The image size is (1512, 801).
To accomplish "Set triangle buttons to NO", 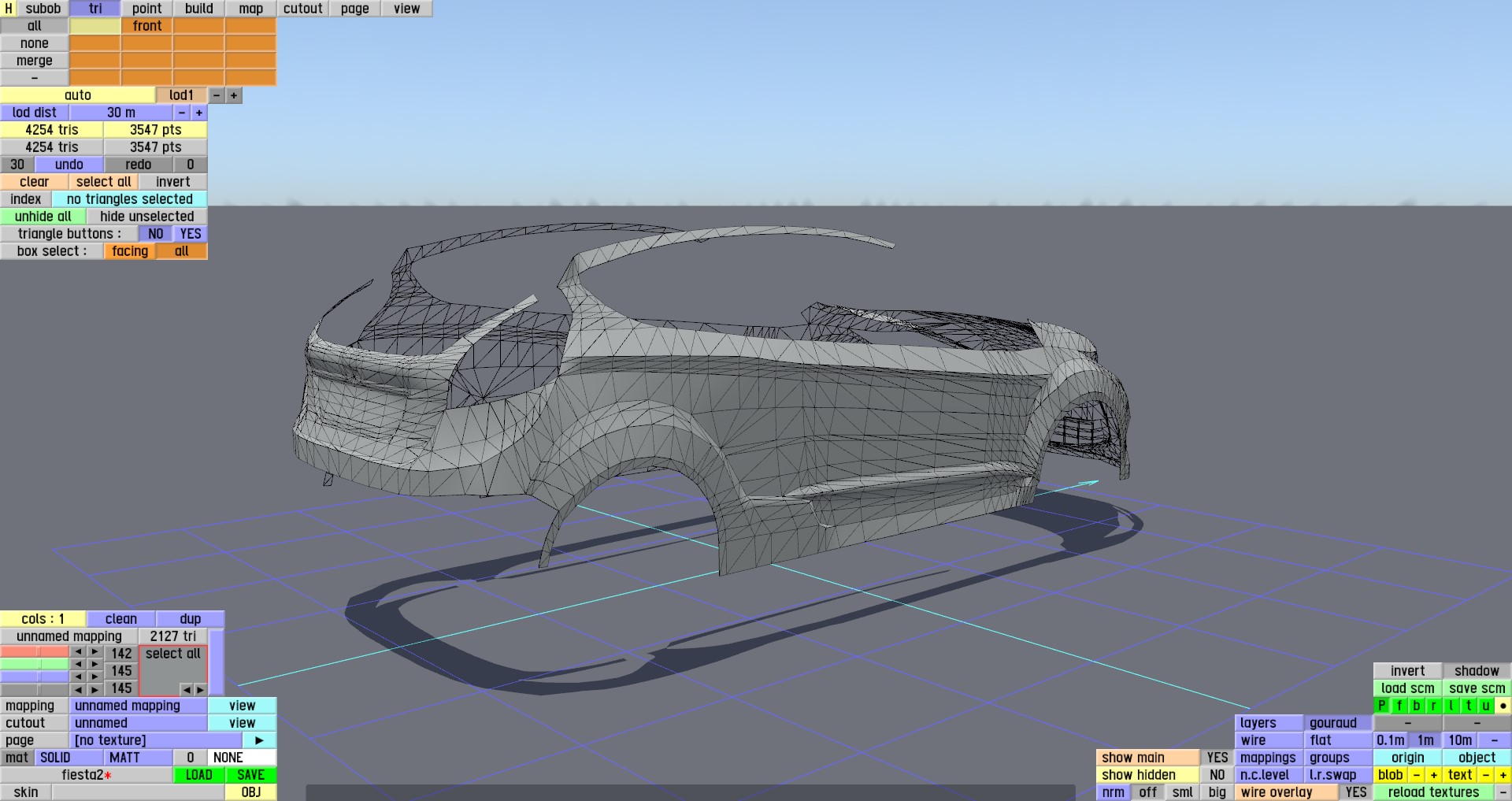I will (x=156, y=234).
